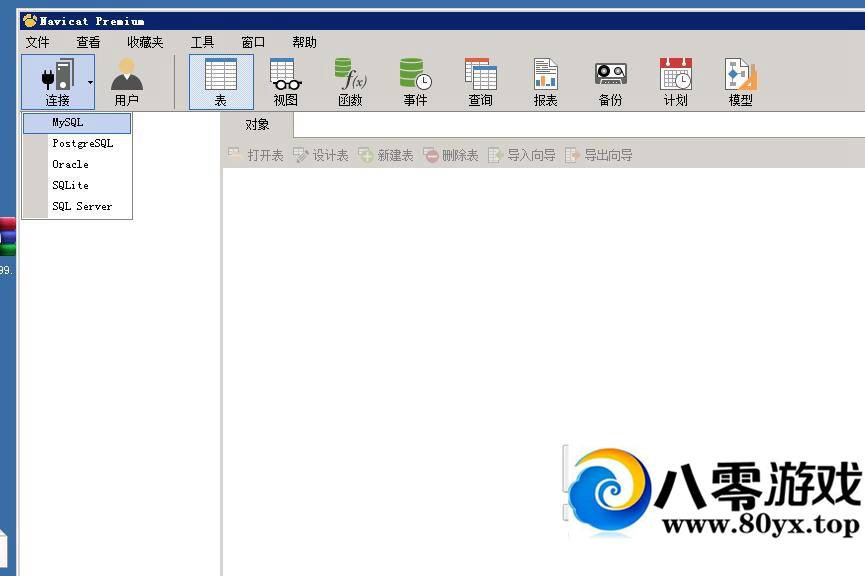Click the 导出向导 (Export Wizard) button
865x576 pixels.
(x=599, y=155)
